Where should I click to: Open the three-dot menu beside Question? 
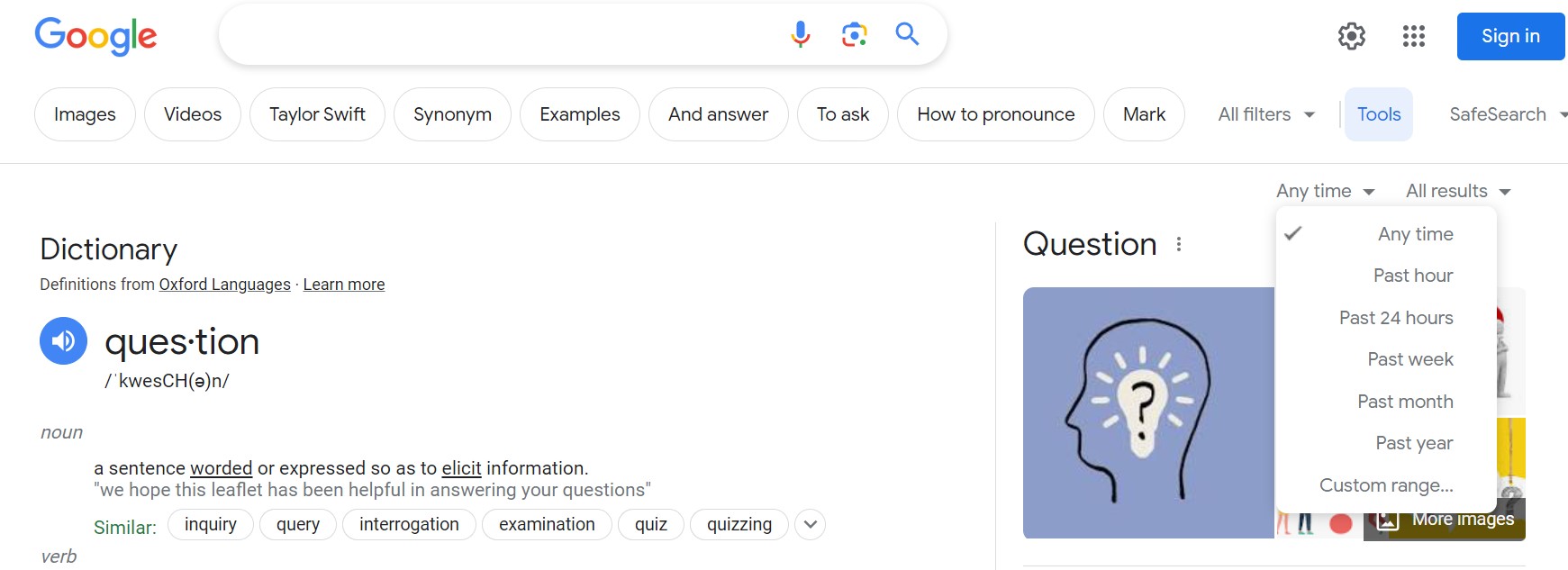(1179, 244)
